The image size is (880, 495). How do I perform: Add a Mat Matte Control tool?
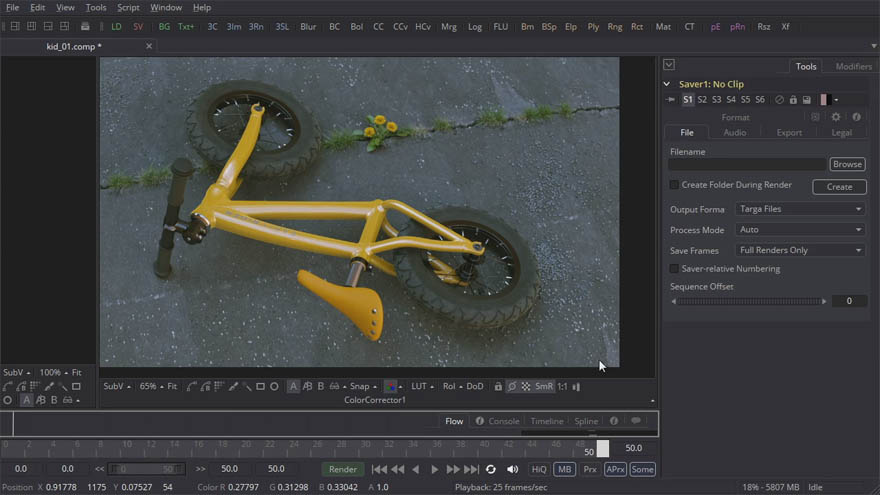coord(663,26)
